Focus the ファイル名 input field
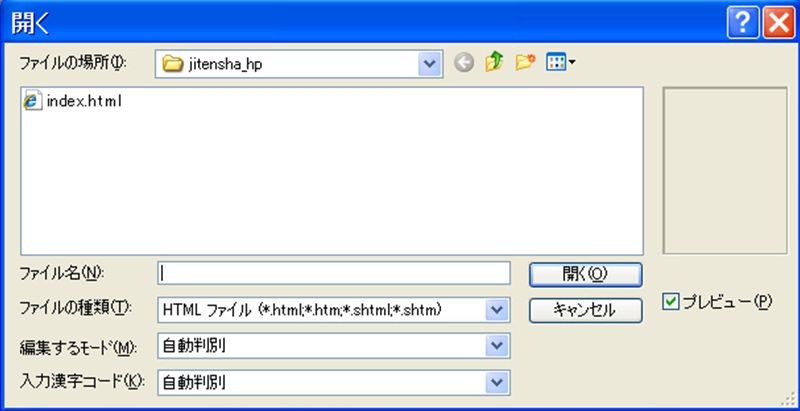The height and width of the screenshot is (411, 800). (x=334, y=273)
